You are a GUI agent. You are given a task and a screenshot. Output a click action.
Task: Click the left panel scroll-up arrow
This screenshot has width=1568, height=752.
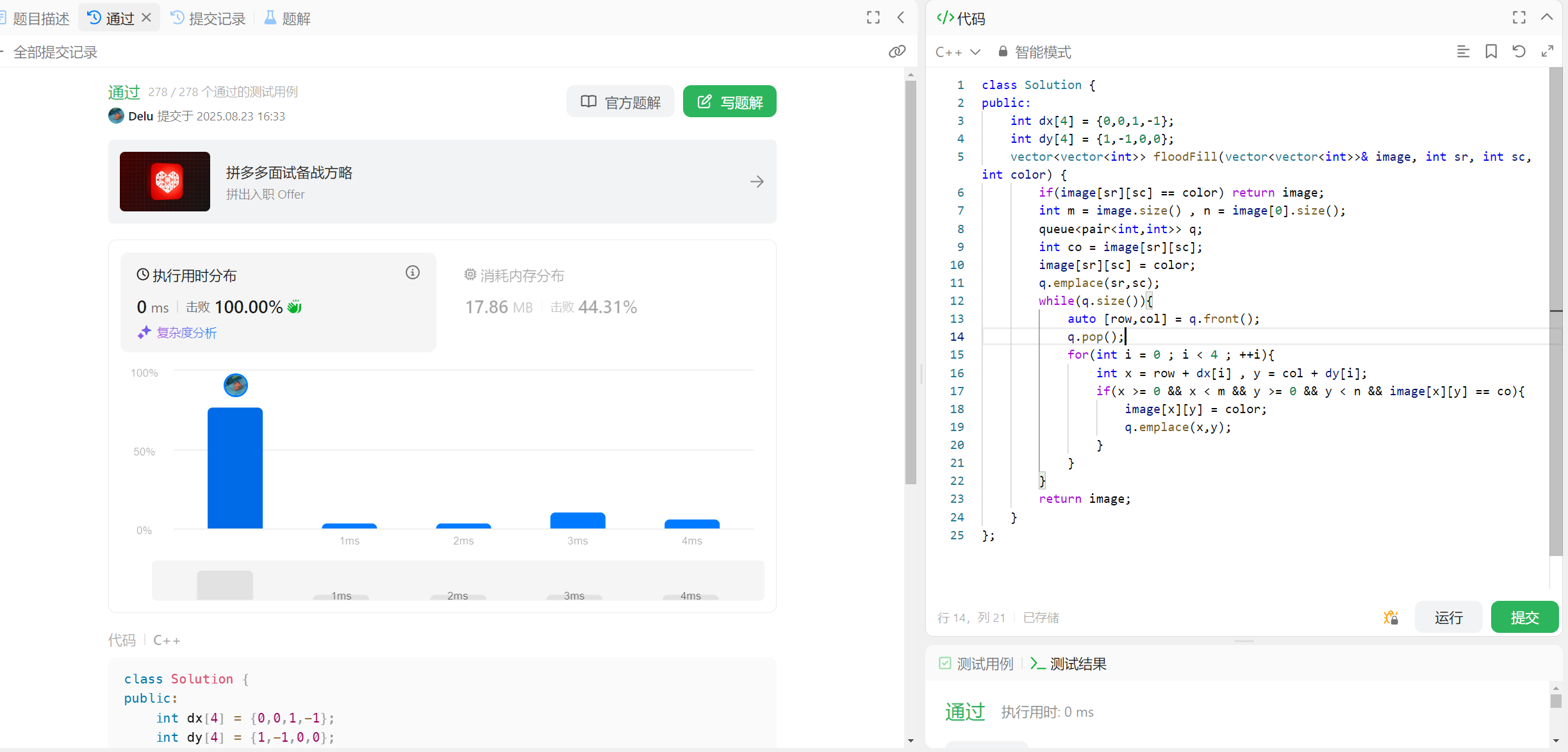click(911, 74)
